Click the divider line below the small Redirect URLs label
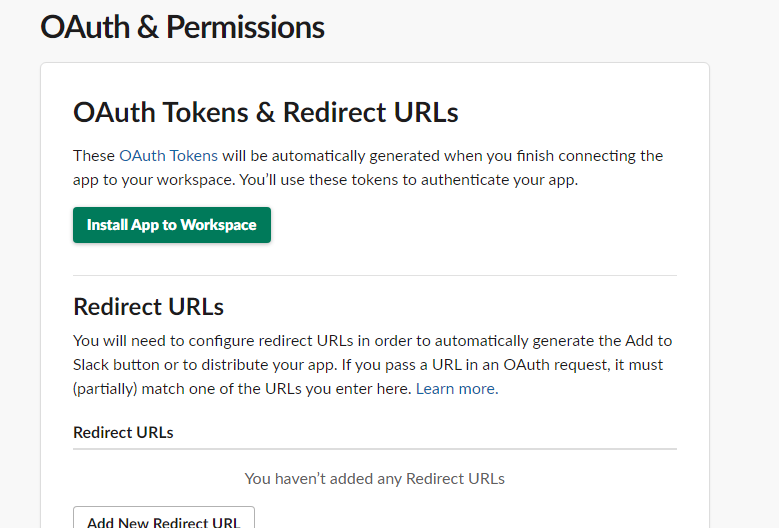Screen dimensions: 779x528 point(374,449)
